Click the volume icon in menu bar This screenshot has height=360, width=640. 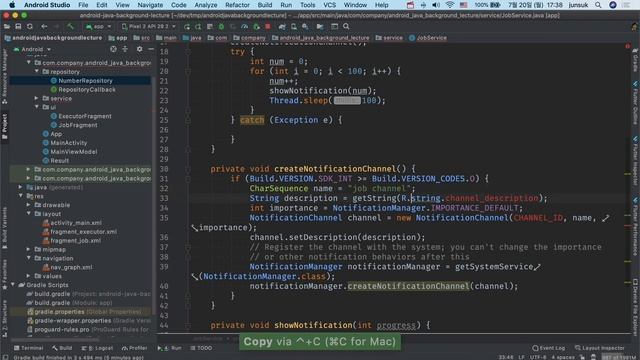coord(436,5)
